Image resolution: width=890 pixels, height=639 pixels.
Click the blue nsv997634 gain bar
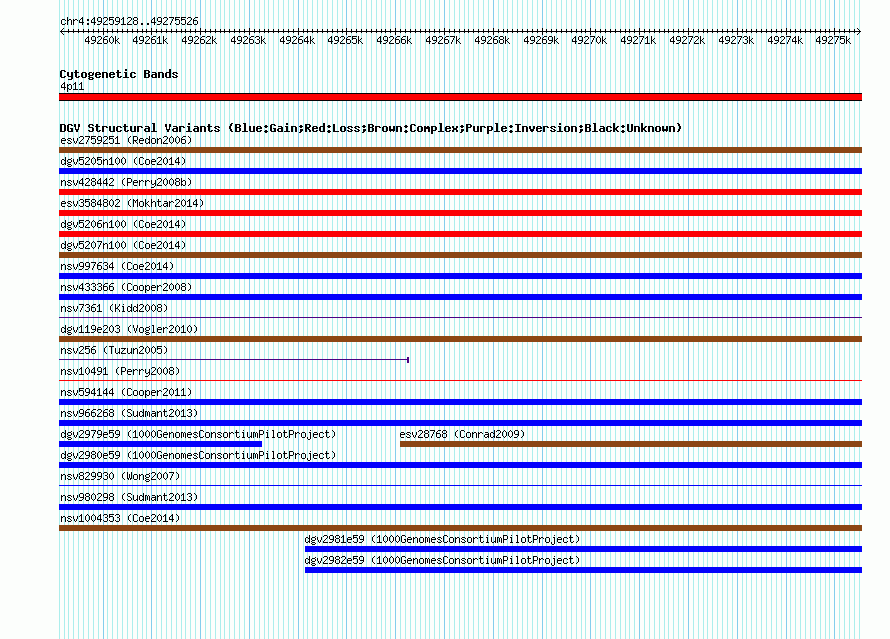(460, 276)
